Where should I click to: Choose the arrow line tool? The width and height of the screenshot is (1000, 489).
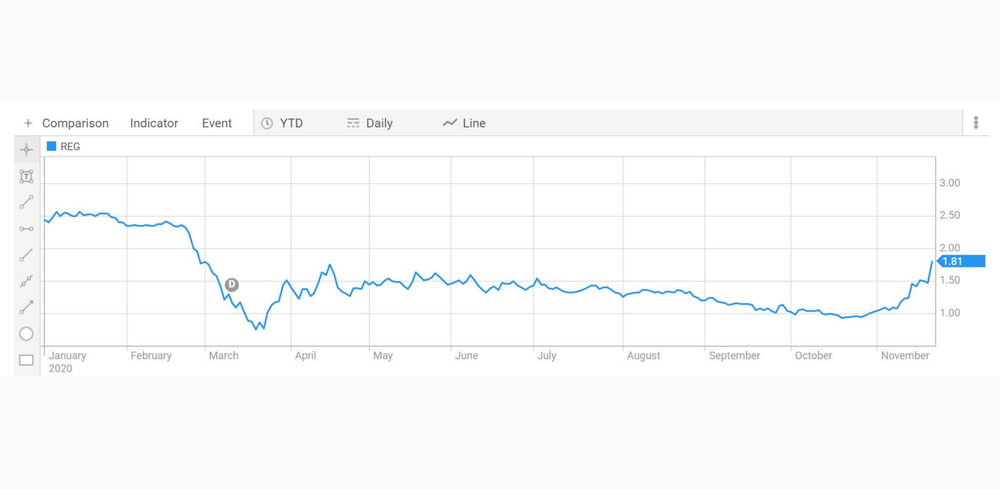26,307
